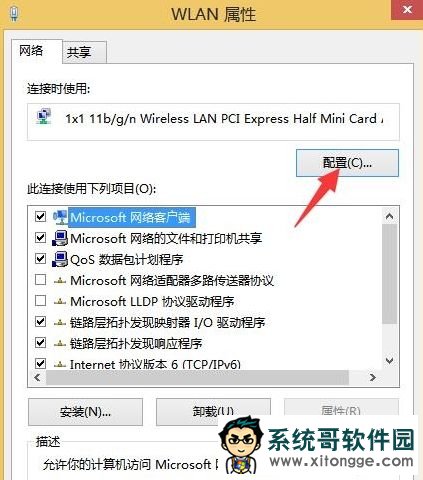Enable the Microsoft LLDP 协议驱动程序 checkbox
Image resolution: width=423 pixels, height=480 pixels.
[40, 301]
